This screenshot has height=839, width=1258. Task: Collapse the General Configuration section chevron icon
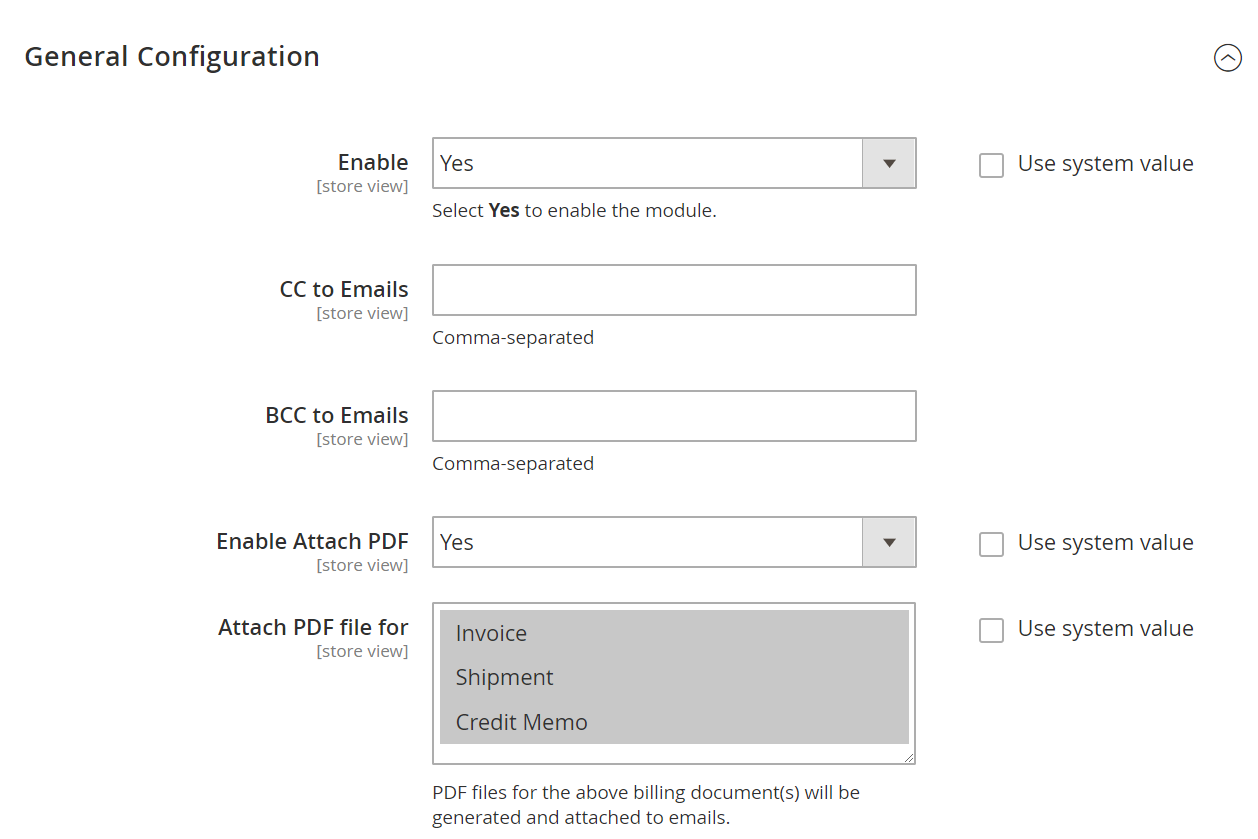pyautogui.click(x=1227, y=58)
